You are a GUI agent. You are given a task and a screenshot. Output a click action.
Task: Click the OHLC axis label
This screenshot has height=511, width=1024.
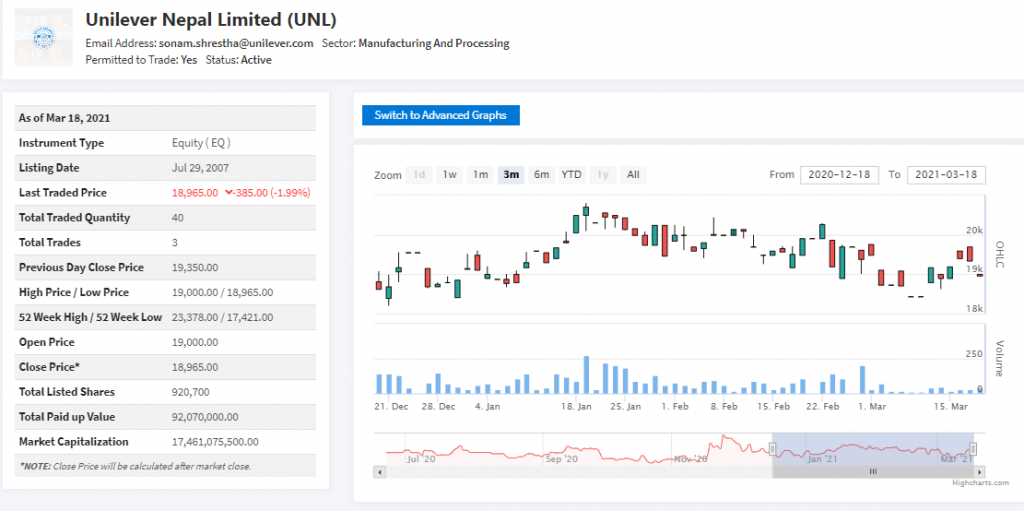click(x=999, y=255)
